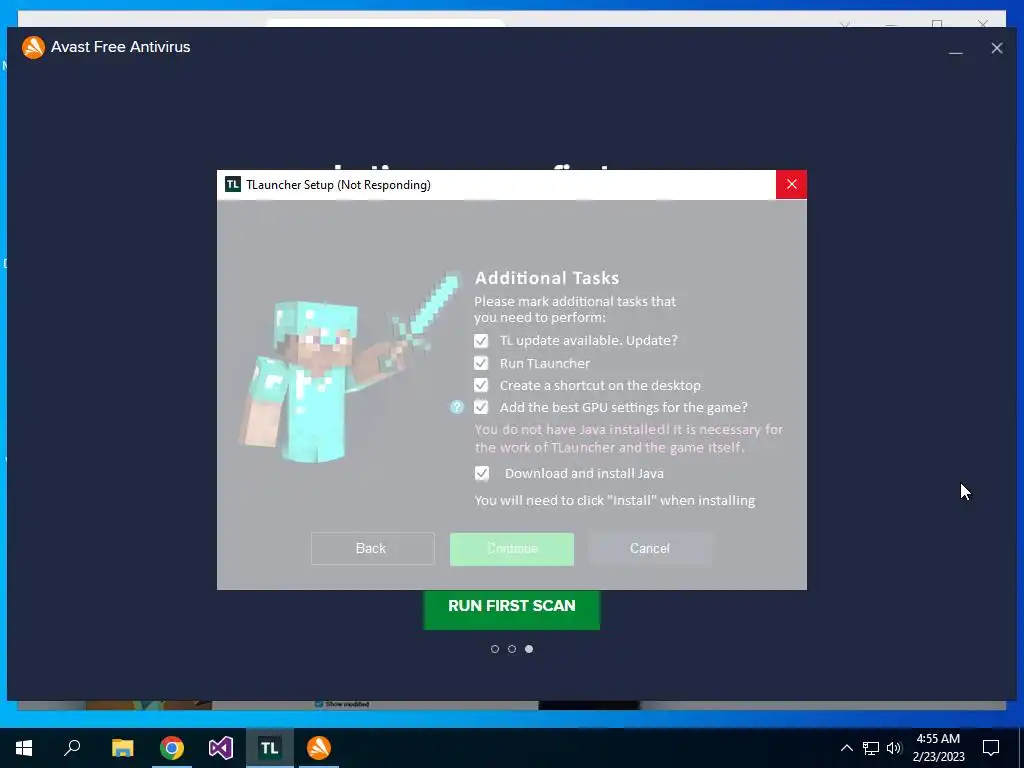Toggle the Run TLauncher checkbox

pyautogui.click(x=481, y=363)
